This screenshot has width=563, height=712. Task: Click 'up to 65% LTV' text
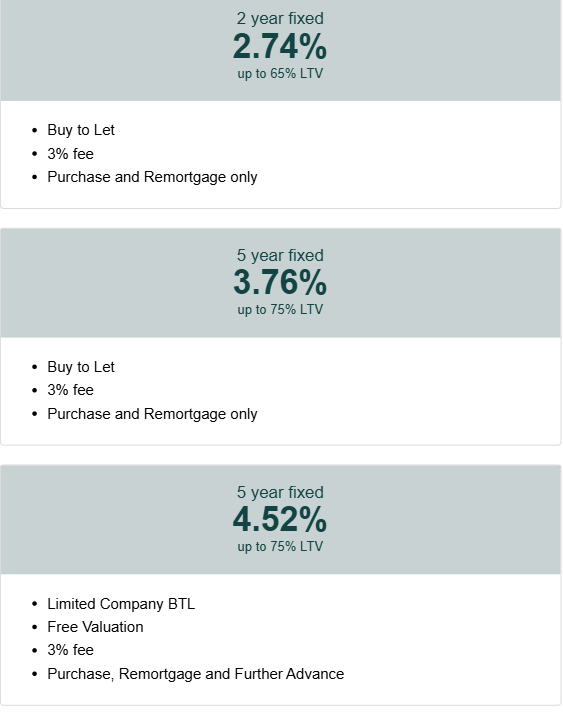tap(280, 74)
